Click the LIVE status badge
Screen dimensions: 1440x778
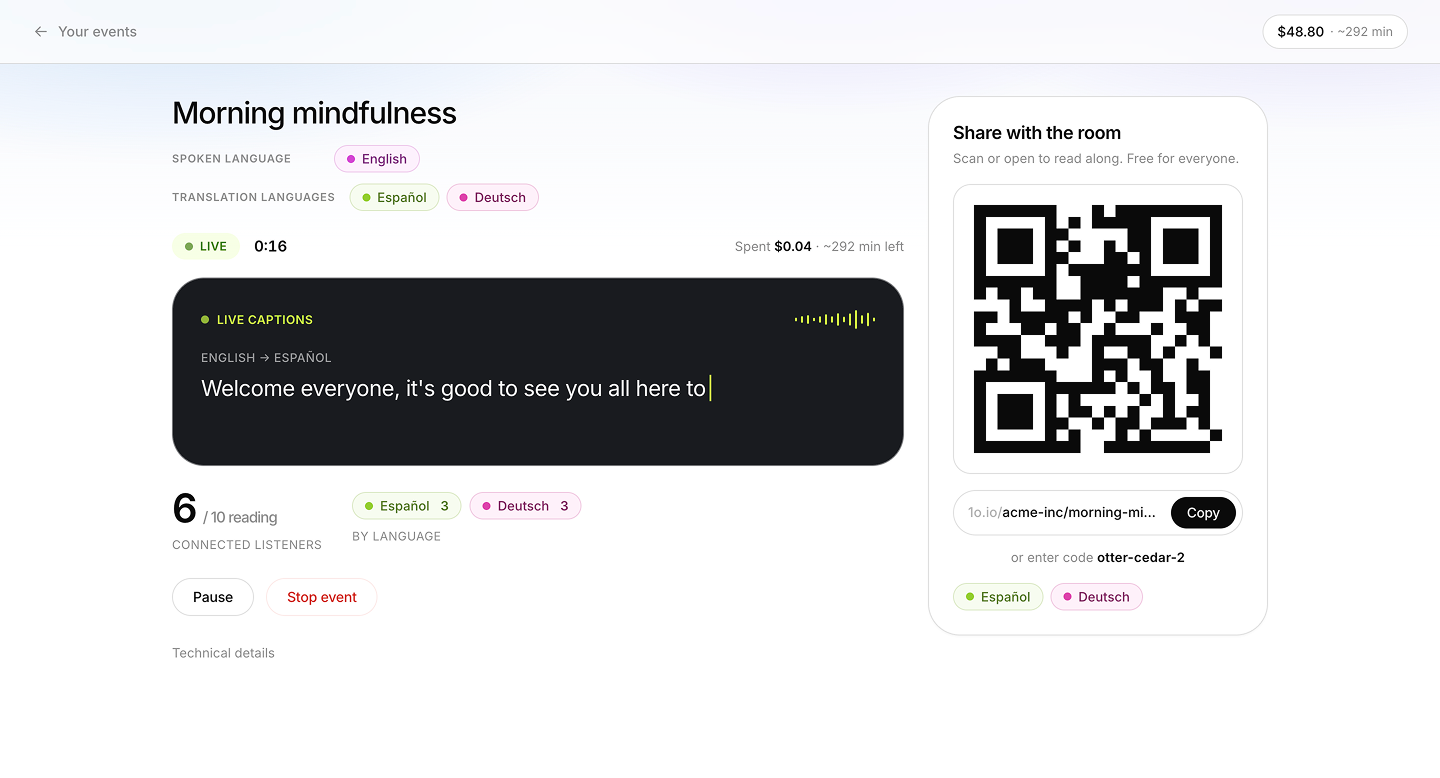coord(206,246)
